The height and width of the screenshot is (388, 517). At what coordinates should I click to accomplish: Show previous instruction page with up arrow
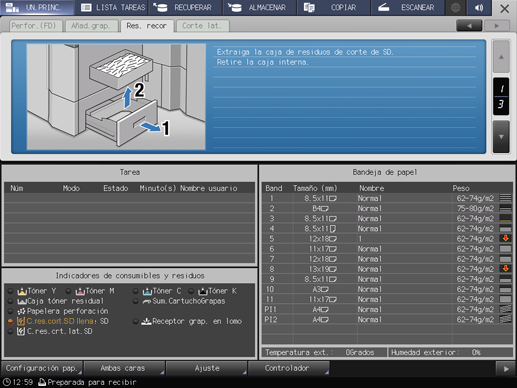(501, 57)
